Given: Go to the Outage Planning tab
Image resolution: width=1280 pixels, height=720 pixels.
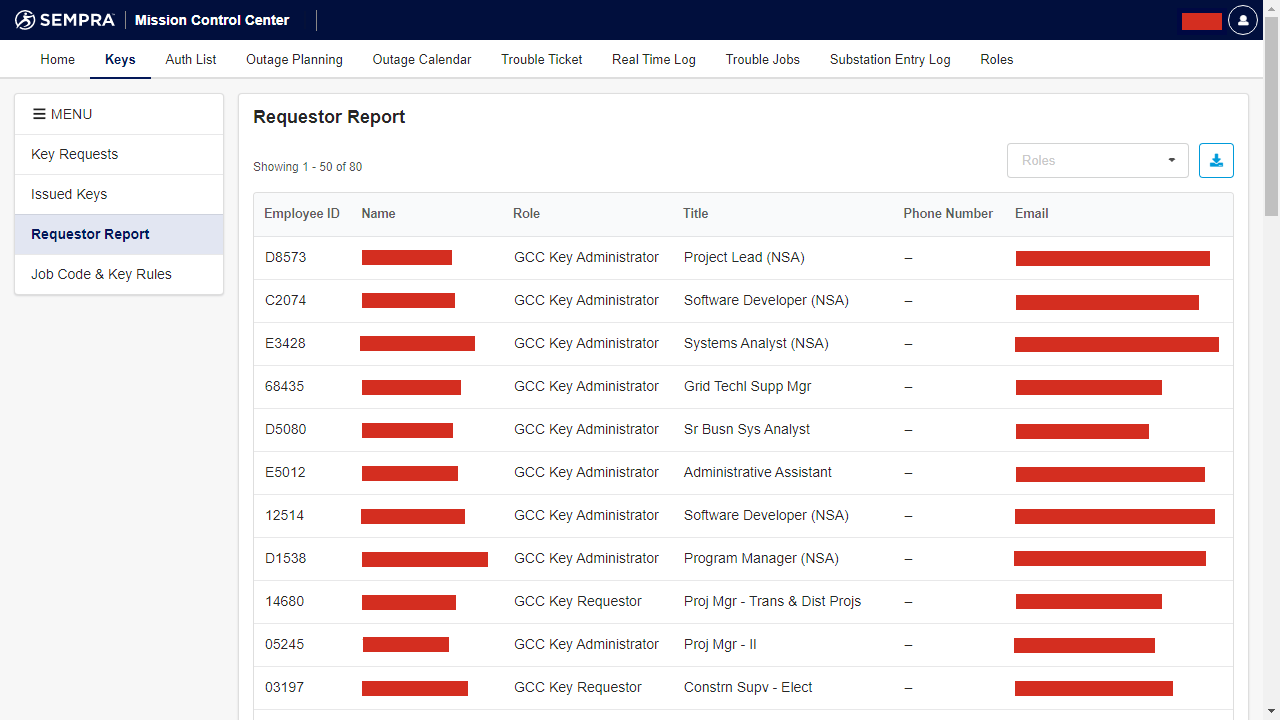Looking at the screenshot, I should 294,59.
